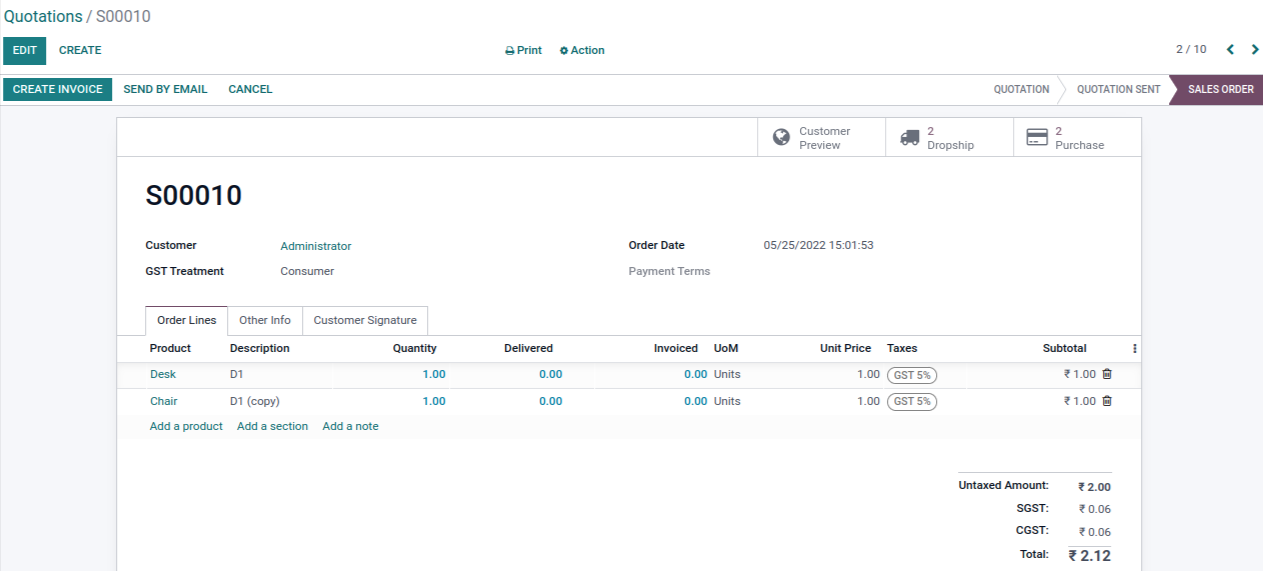Viewport: 1263px width, 571px height.
Task: Delete the Chair order line
Action: click(x=1106, y=401)
